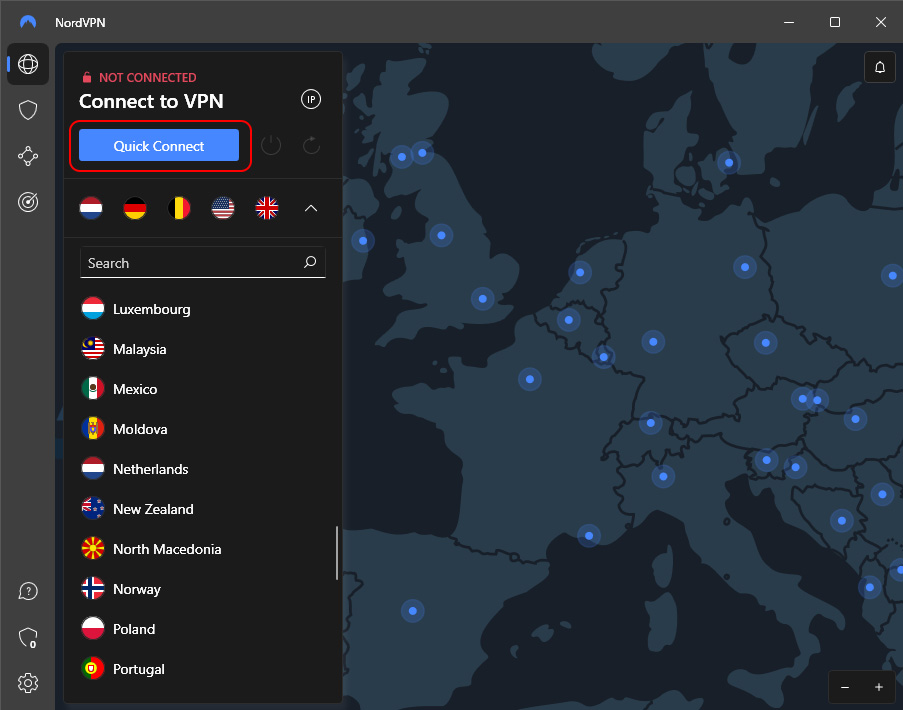Zoom out the map with minus button
Image resolution: width=903 pixels, height=710 pixels.
845,687
